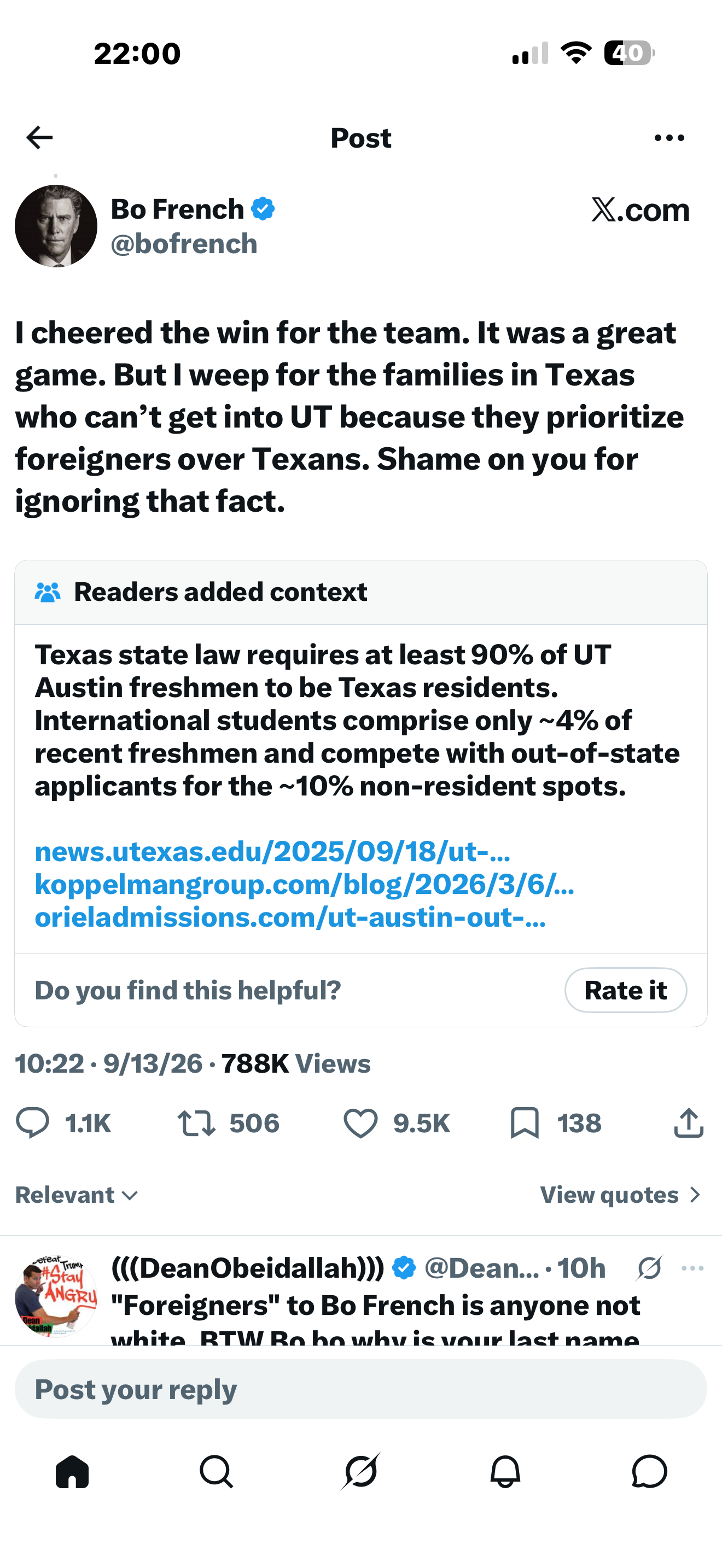Image resolution: width=722 pixels, height=1568 pixels.
Task: Open Bo French's profile picture
Action: [x=56, y=226]
